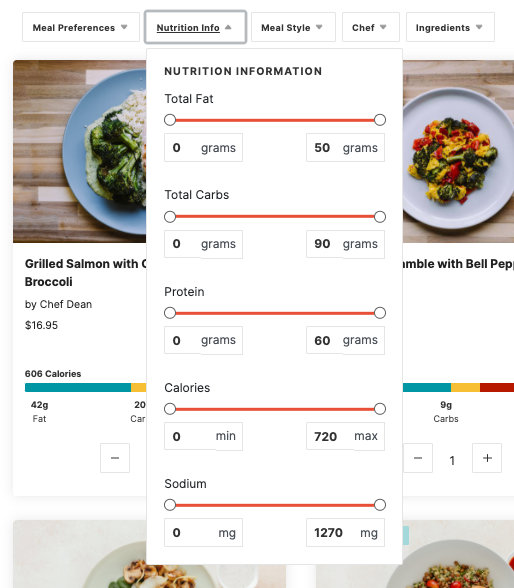
Task: Click the Total Carbs minimum slider handle
Action: point(170,217)
